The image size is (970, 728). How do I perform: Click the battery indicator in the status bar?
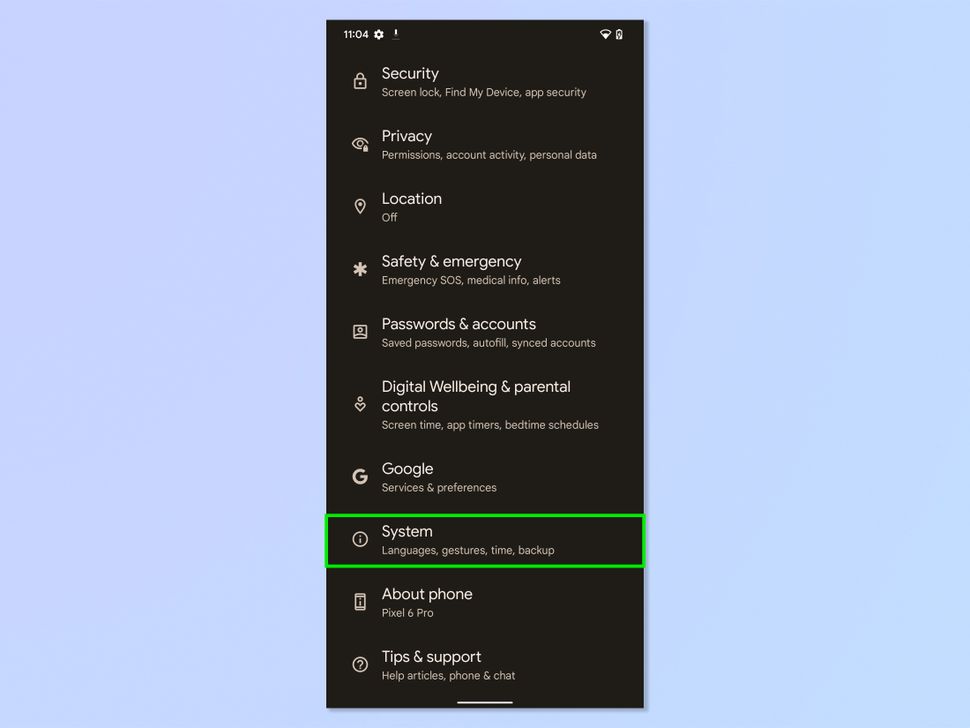pos(620,34)
